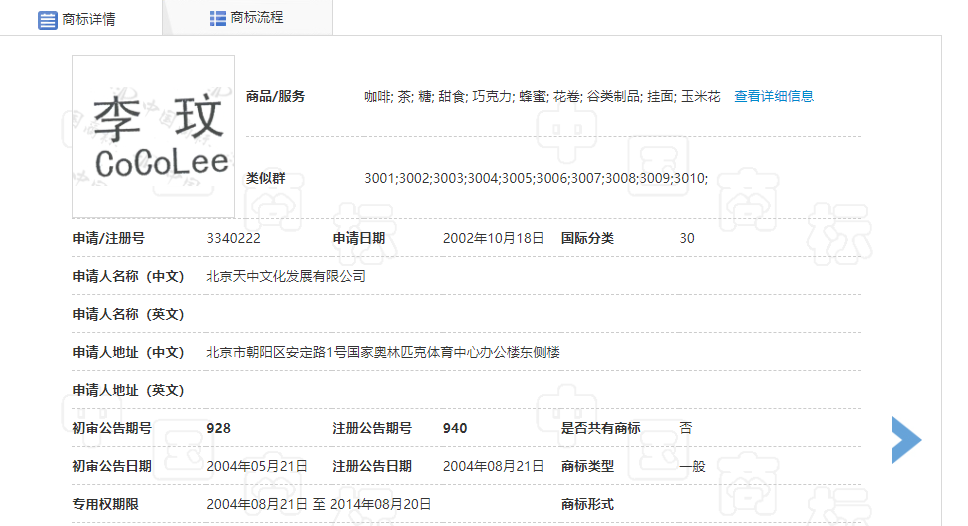Select registration announcement date 2004年08月21日
The height and width of the screenshot is (526, 968).
[x=493, y=467]
